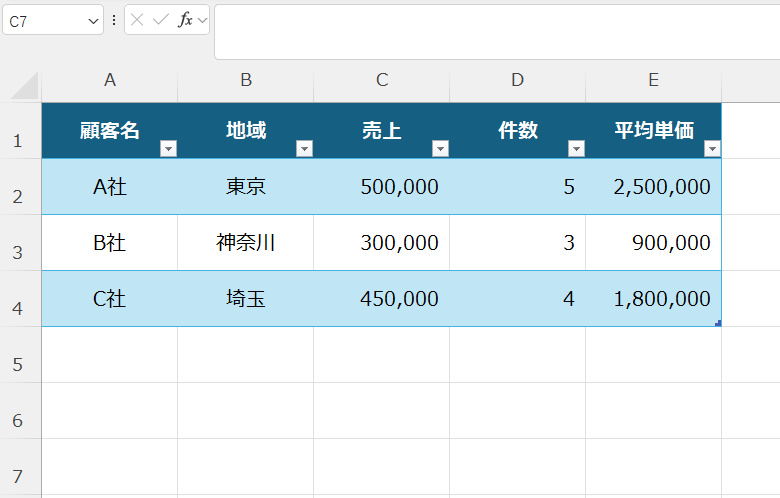Select cell containing 東京
The image size is (780, 498).
pos(246,187)
